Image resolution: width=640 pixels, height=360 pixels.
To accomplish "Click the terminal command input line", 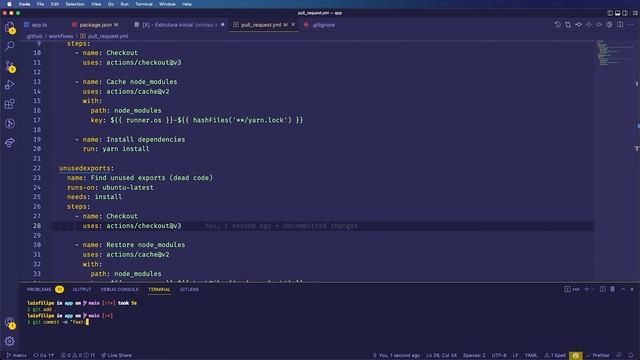I will (58, 322).
